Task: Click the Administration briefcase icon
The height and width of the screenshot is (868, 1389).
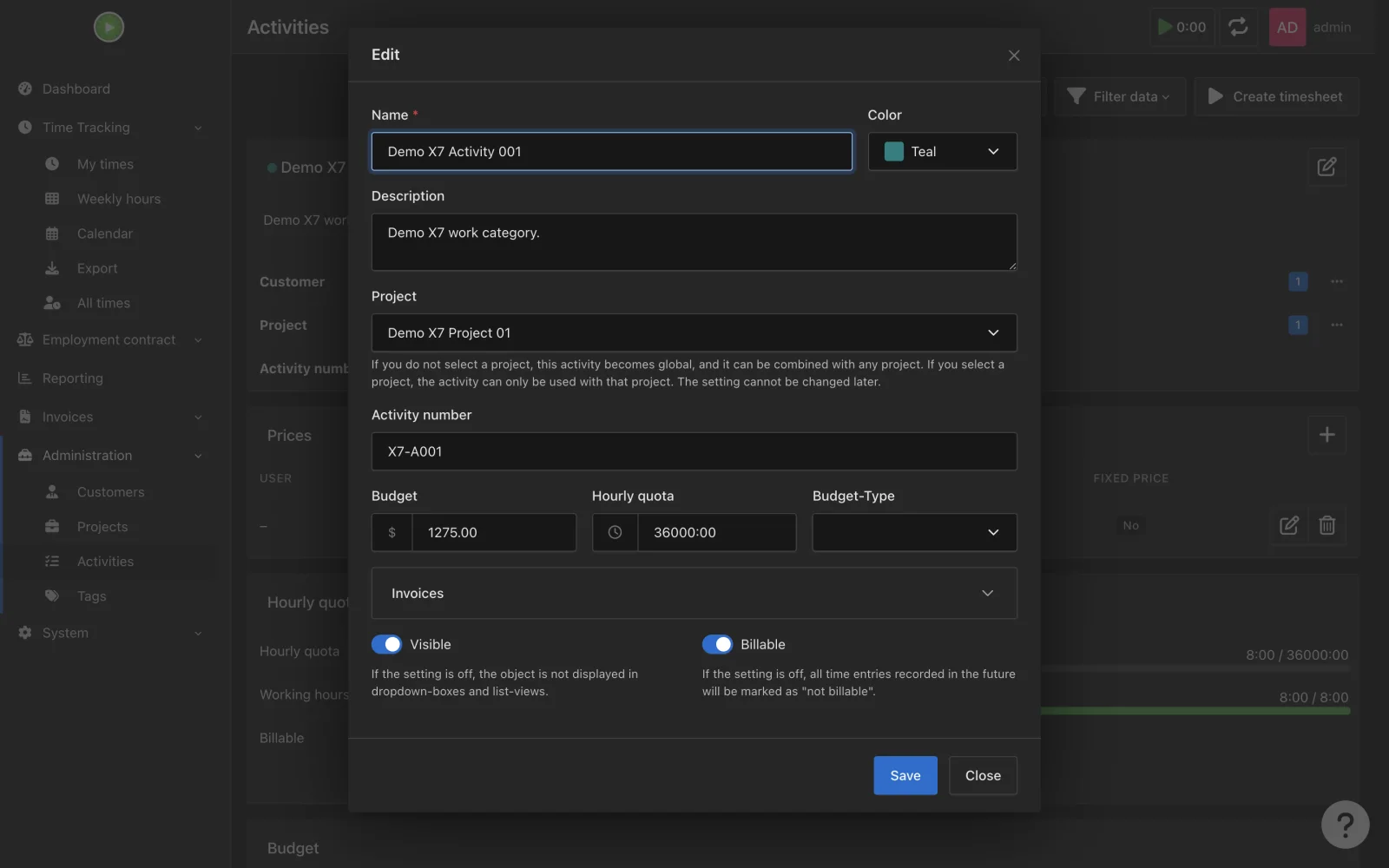Action: click(x=25, y=455)
